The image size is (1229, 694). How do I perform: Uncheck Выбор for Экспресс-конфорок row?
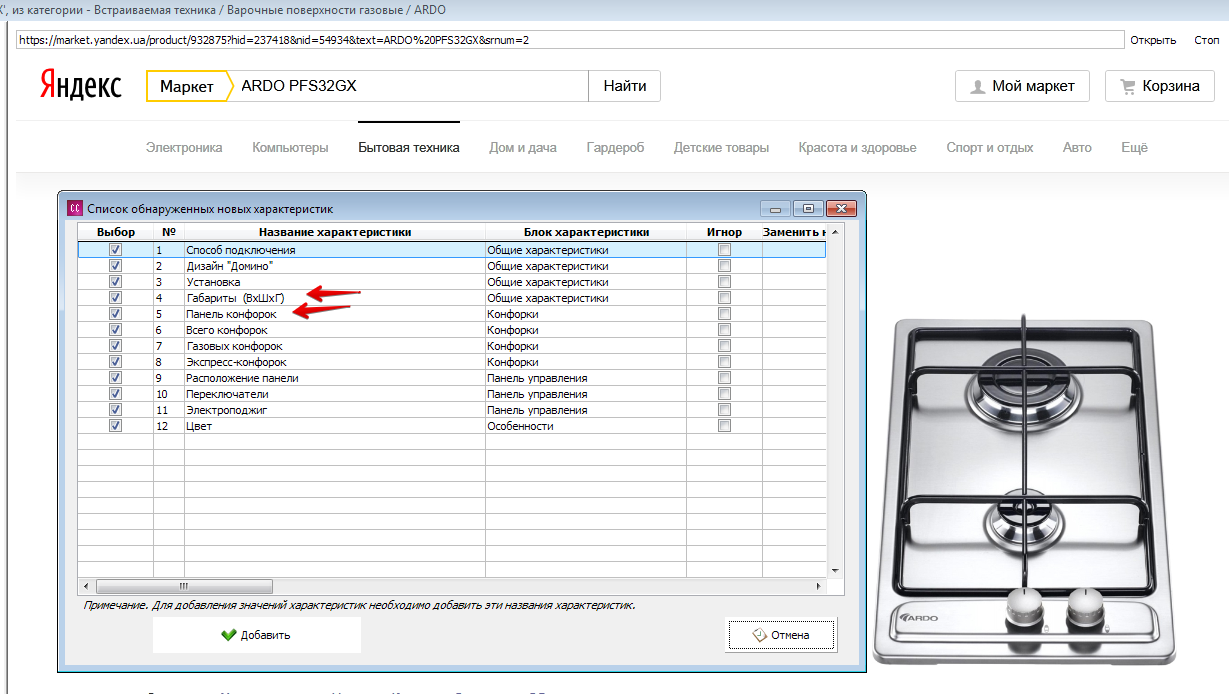(x=115, y=362)
